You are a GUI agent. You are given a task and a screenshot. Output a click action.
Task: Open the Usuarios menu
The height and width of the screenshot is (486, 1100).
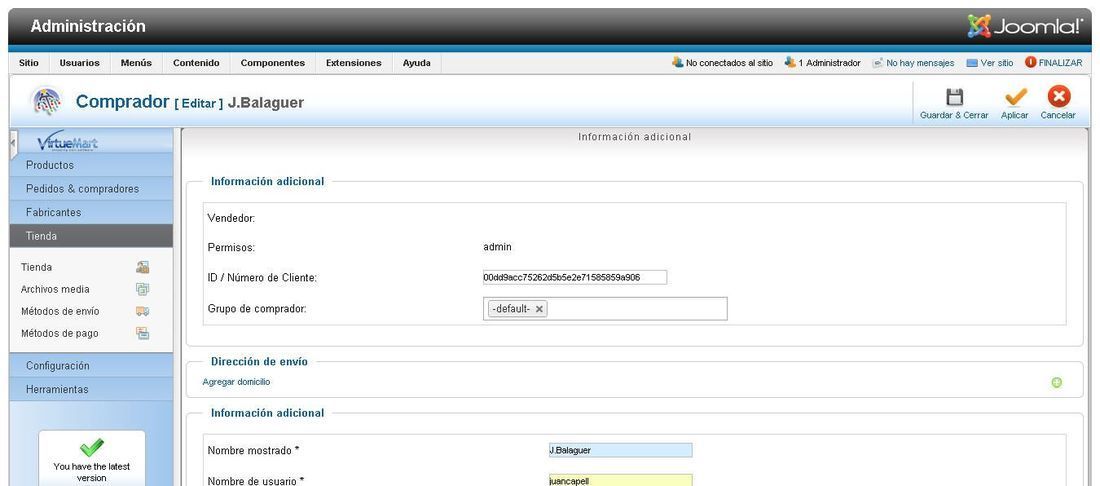79,62
